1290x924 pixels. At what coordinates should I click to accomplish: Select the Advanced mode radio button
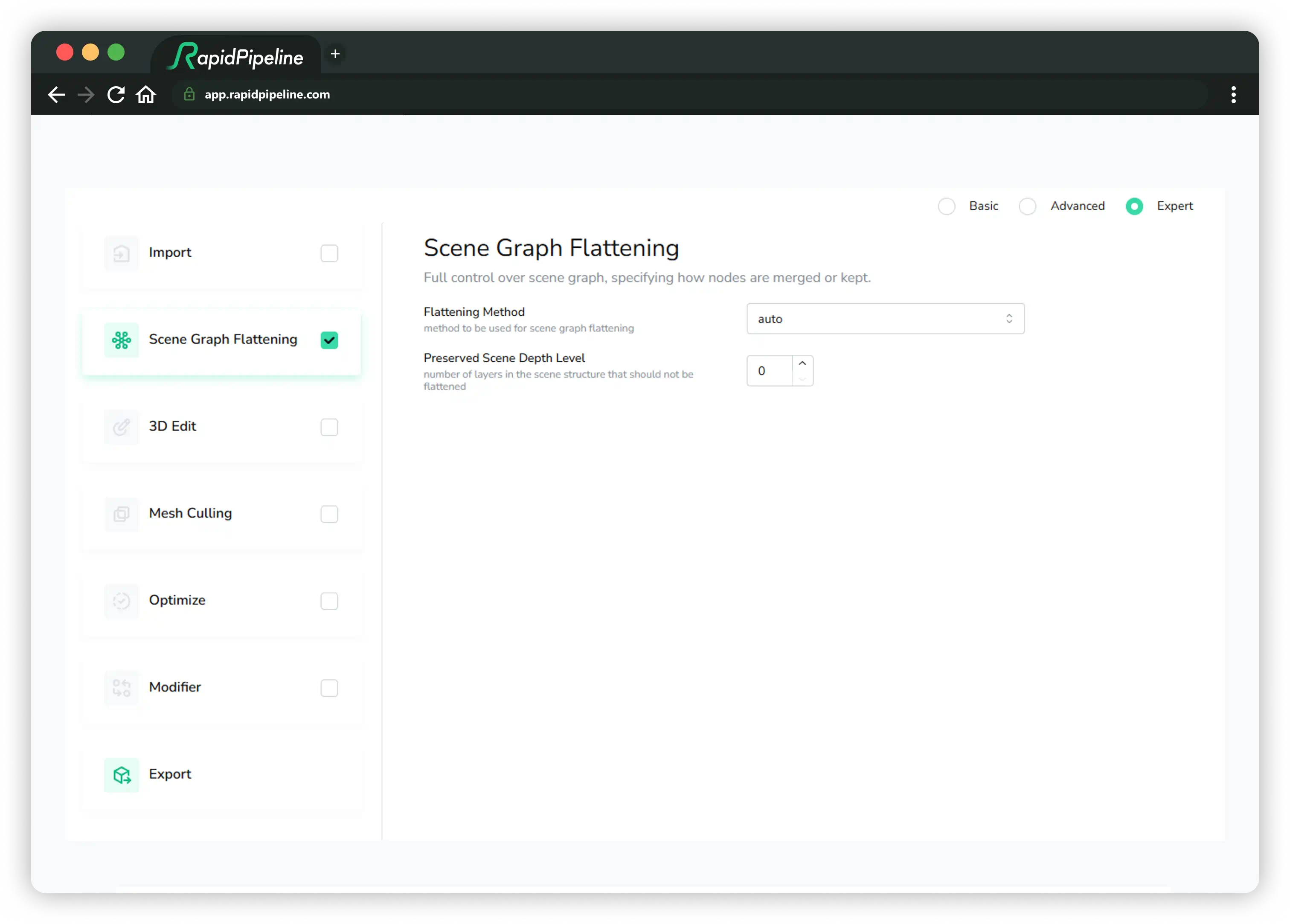[1027, 206]
